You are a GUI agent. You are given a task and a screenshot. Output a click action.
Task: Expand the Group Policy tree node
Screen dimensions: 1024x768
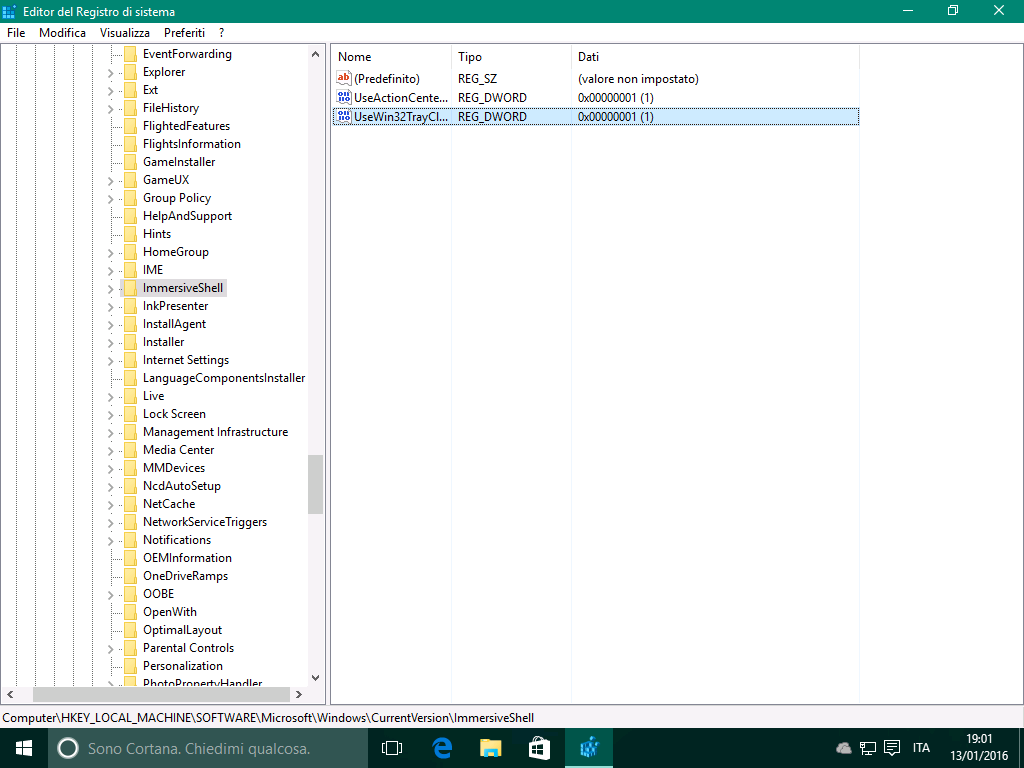tap(110, 199)
